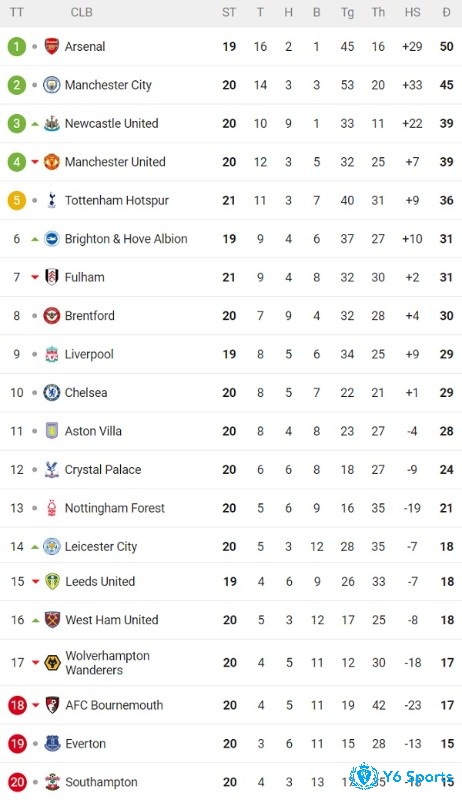Select the HS column header
This screenshot has height=800, width=462.
pyautogui.click(x=412, y=12)
